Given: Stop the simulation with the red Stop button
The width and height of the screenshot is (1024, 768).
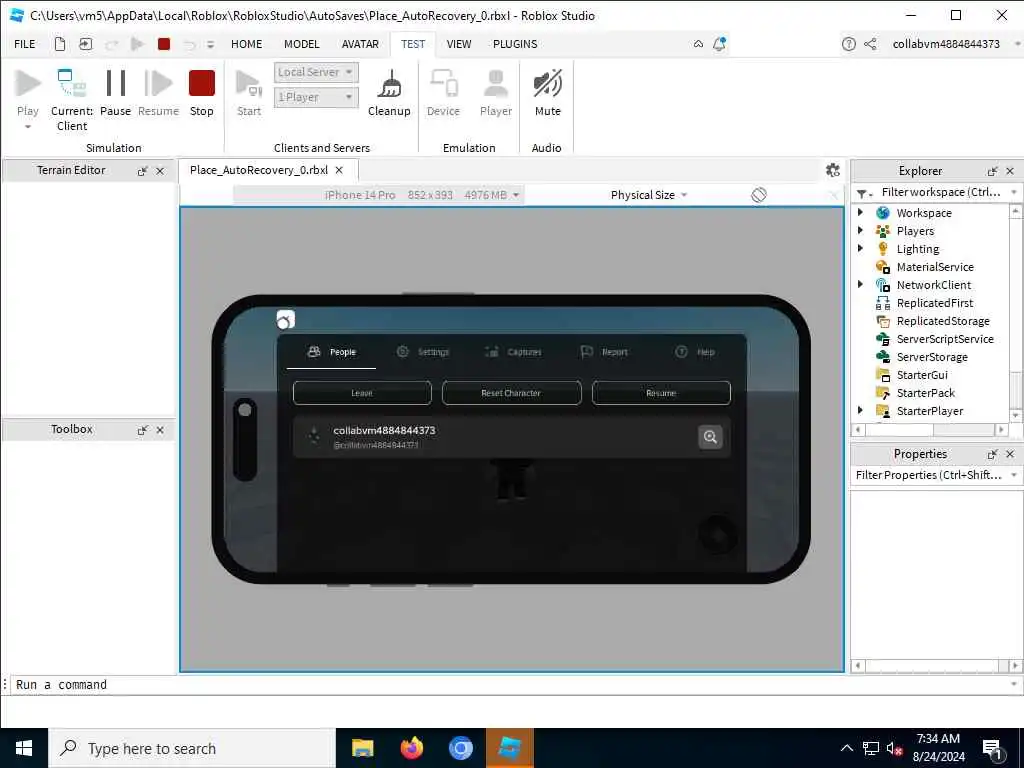Looking at the screenshot, I should (202, 84).
